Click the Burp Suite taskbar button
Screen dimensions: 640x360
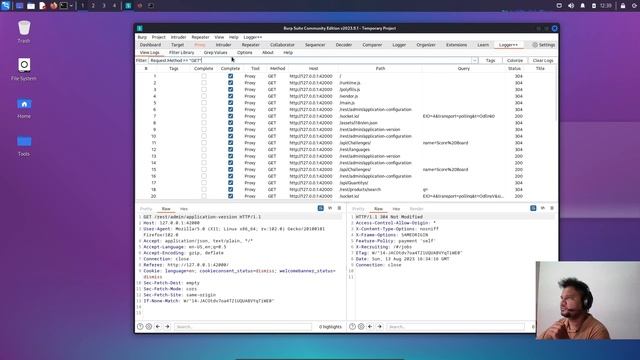click(128, 6)
